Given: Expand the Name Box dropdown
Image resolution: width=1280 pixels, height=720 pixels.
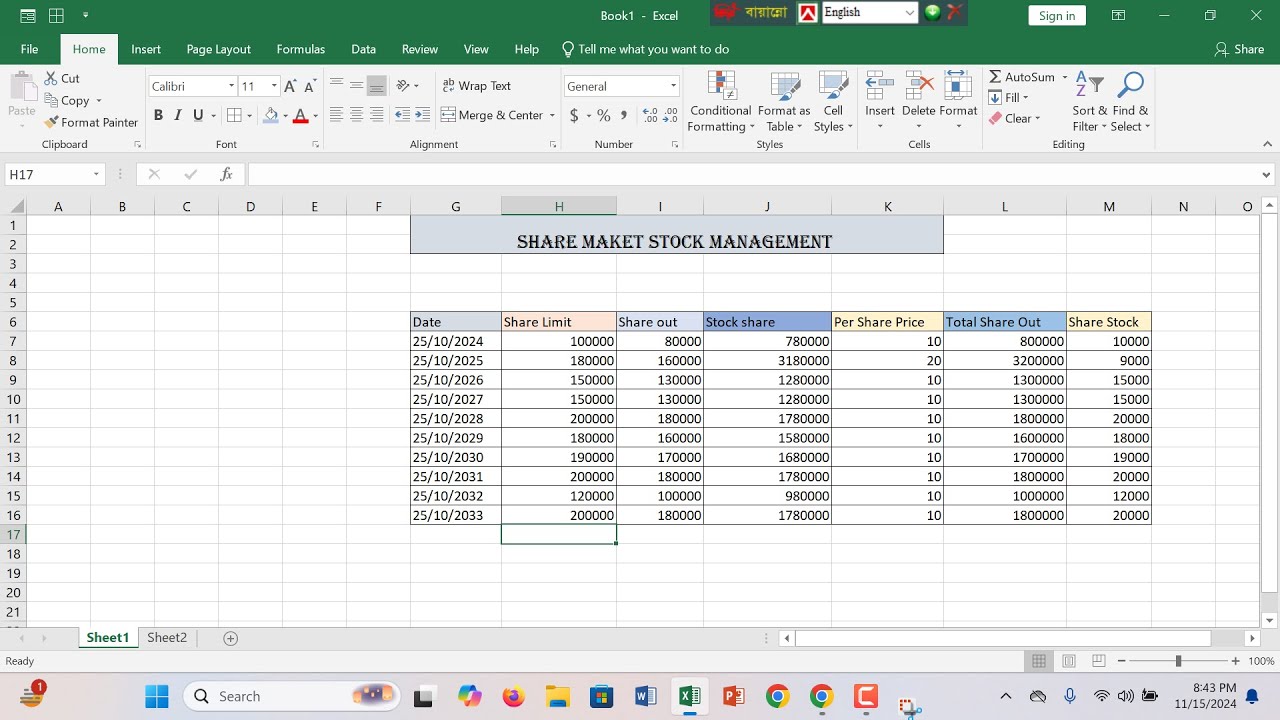Looking at the screenshot, I should (x=96, y=174).
